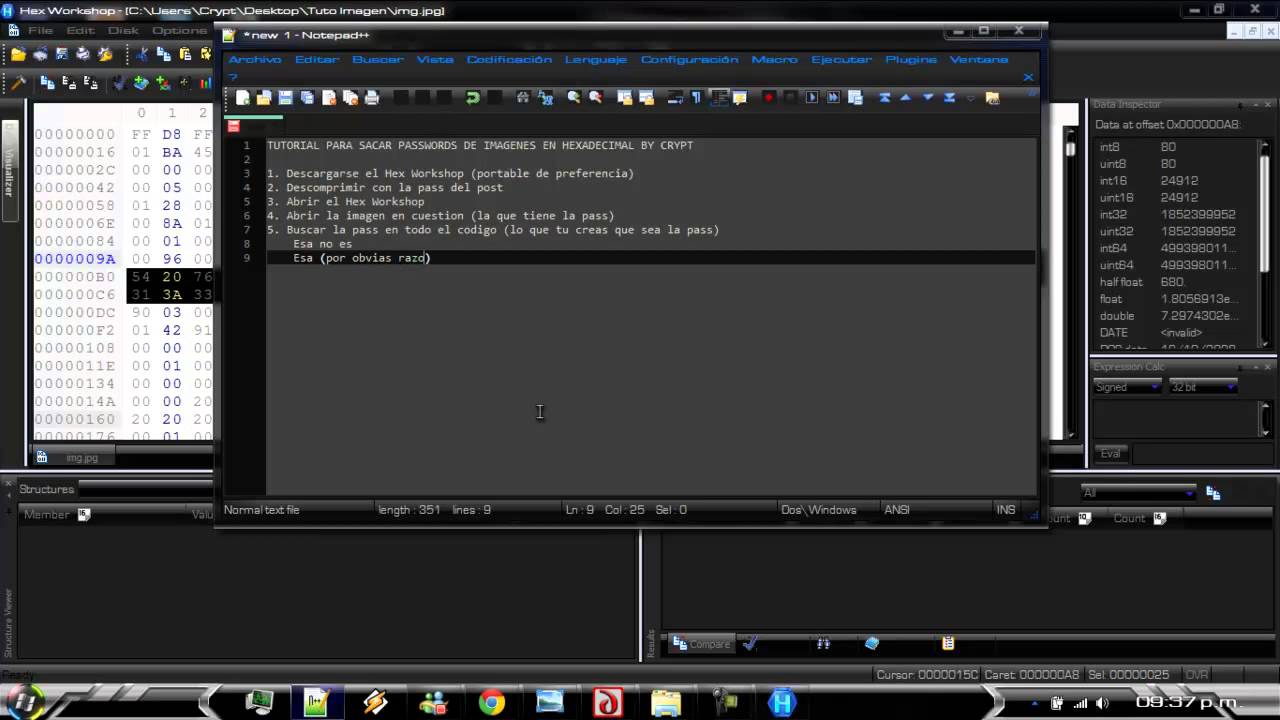This screenshot has width=1280, height=720.
Task: Print document via Notepad++ printer icon
Action: pos(372,97)
